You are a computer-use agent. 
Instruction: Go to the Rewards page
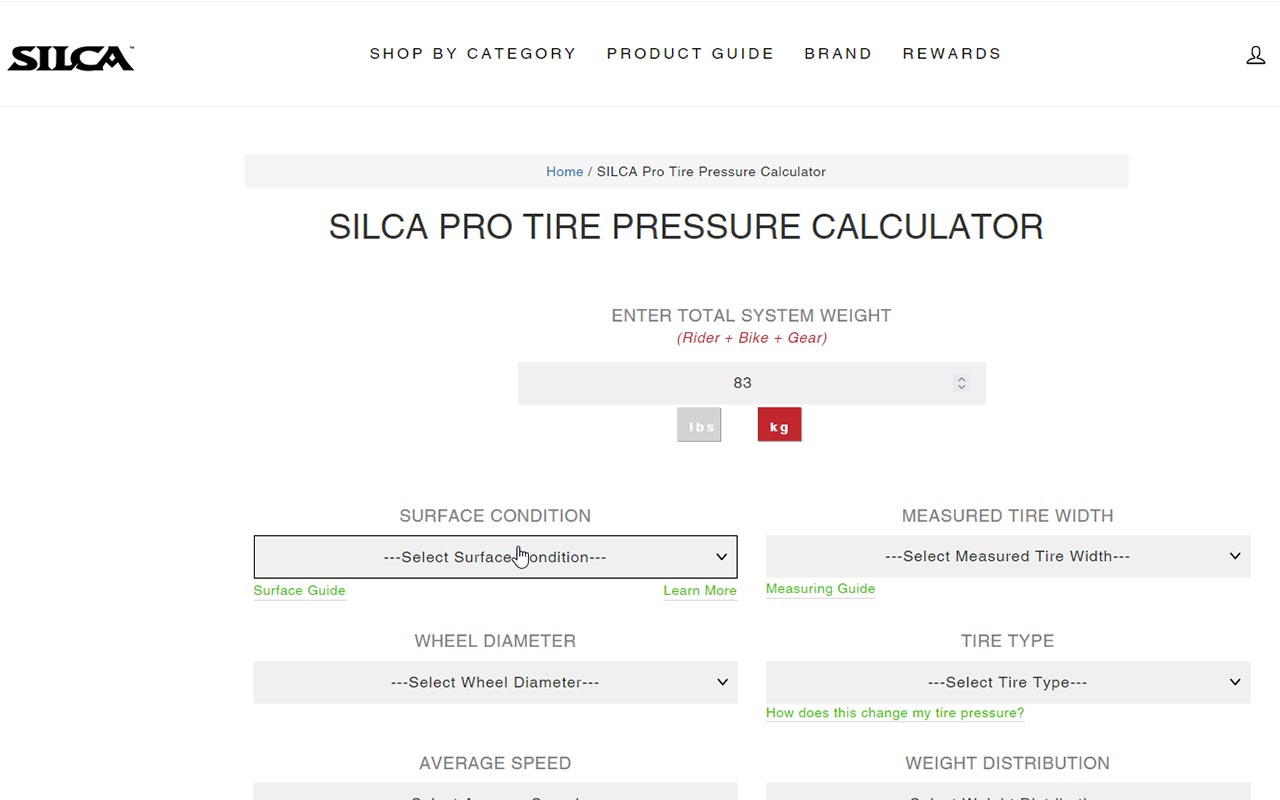[952, 54]
